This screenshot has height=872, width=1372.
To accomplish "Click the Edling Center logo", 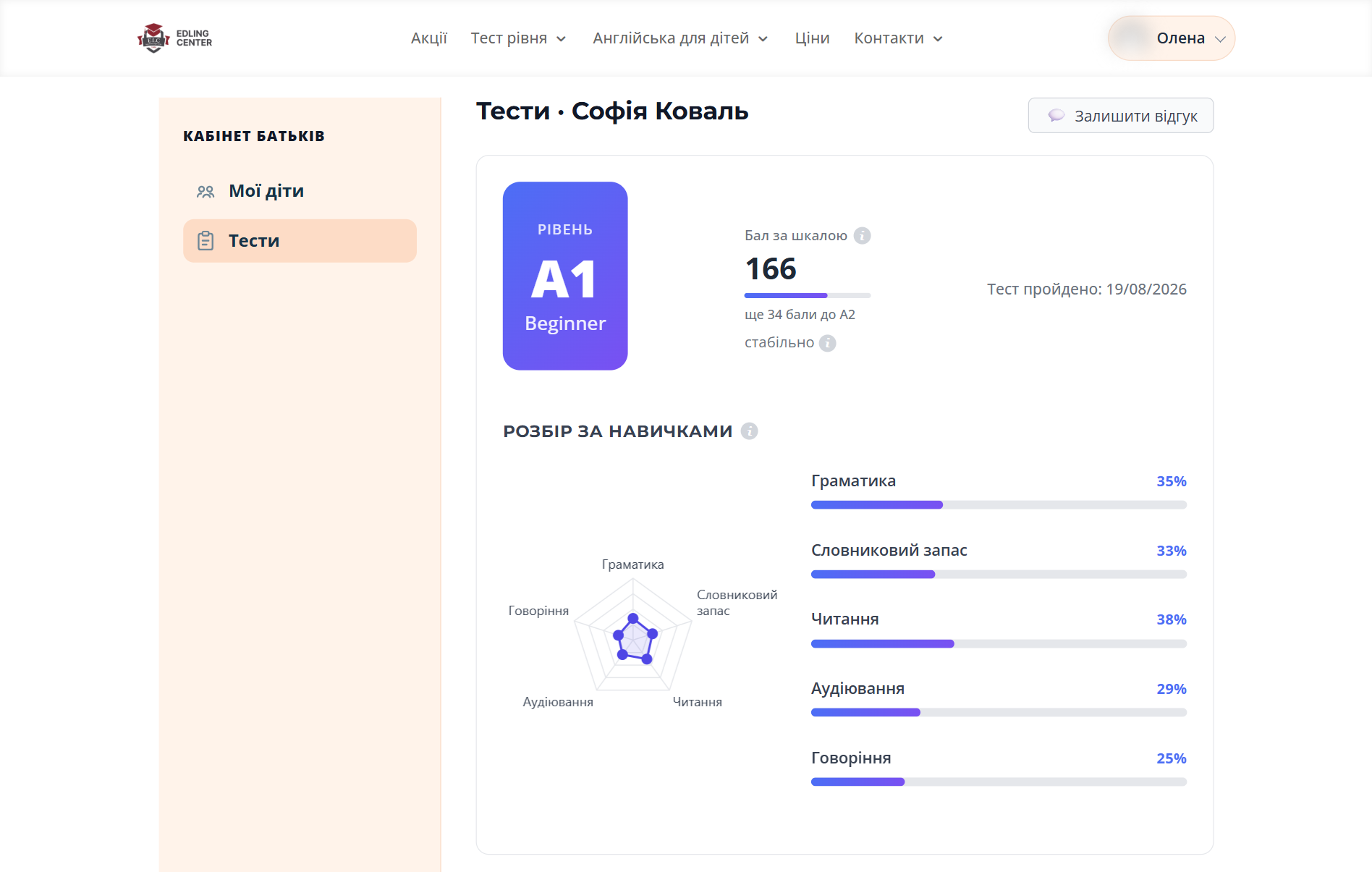I will [x=174, y=38].
